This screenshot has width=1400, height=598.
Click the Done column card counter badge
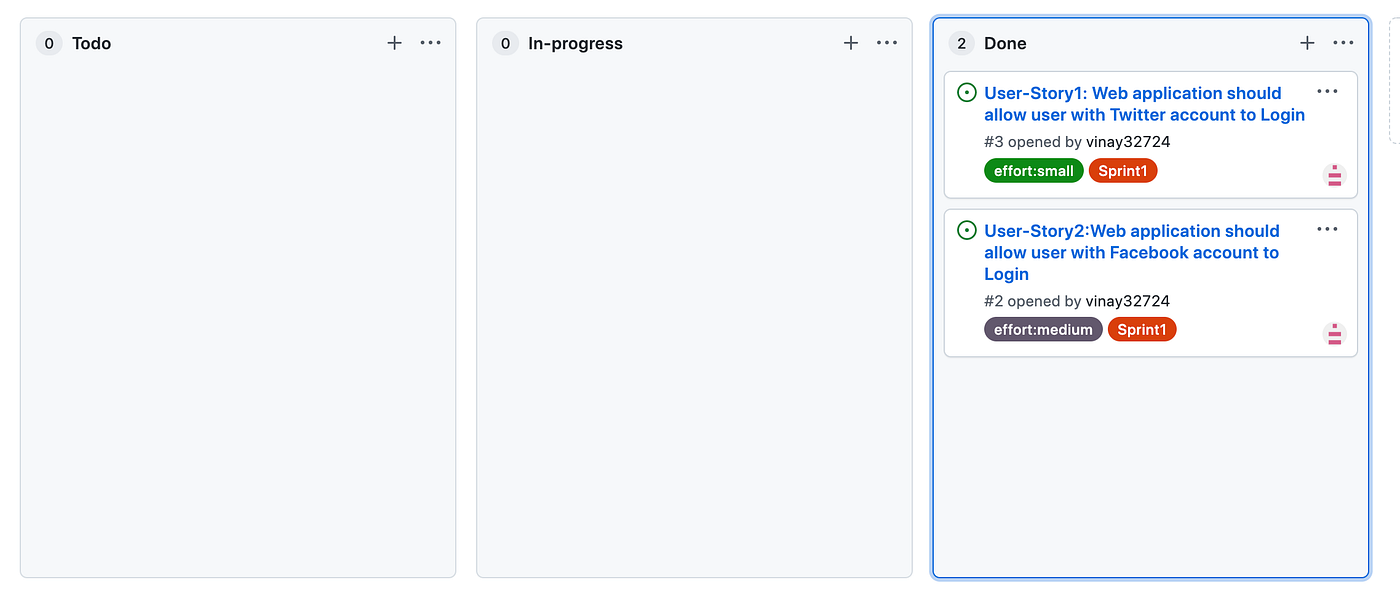pos(961,43)
